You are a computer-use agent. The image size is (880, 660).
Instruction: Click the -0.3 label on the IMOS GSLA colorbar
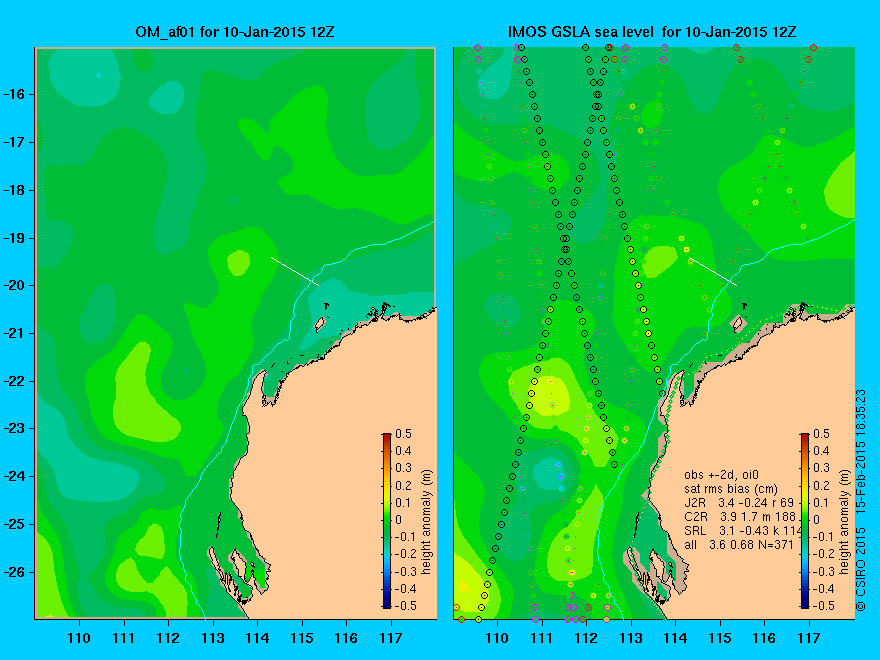[x=823, y=571]
